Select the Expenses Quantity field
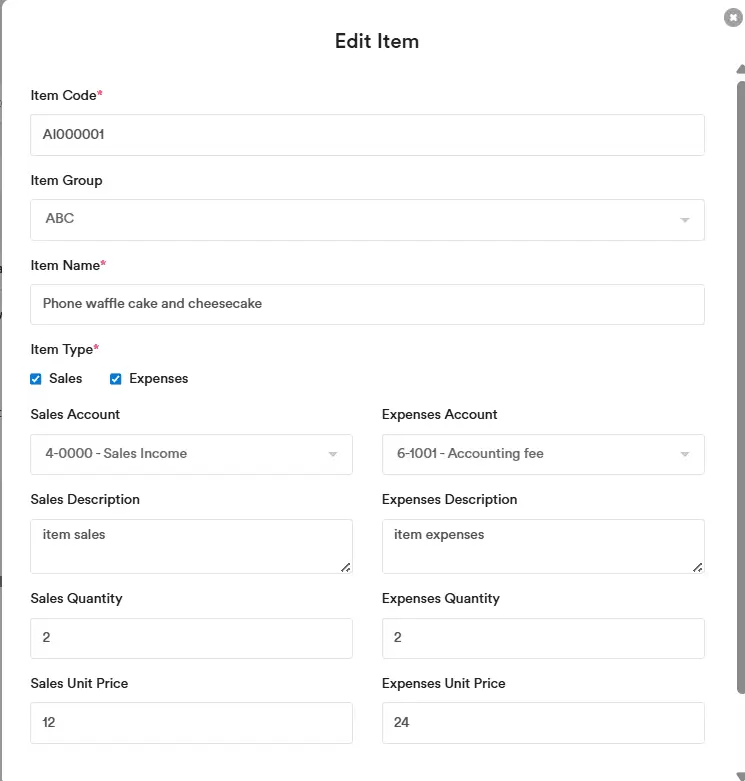 point(543,638)
